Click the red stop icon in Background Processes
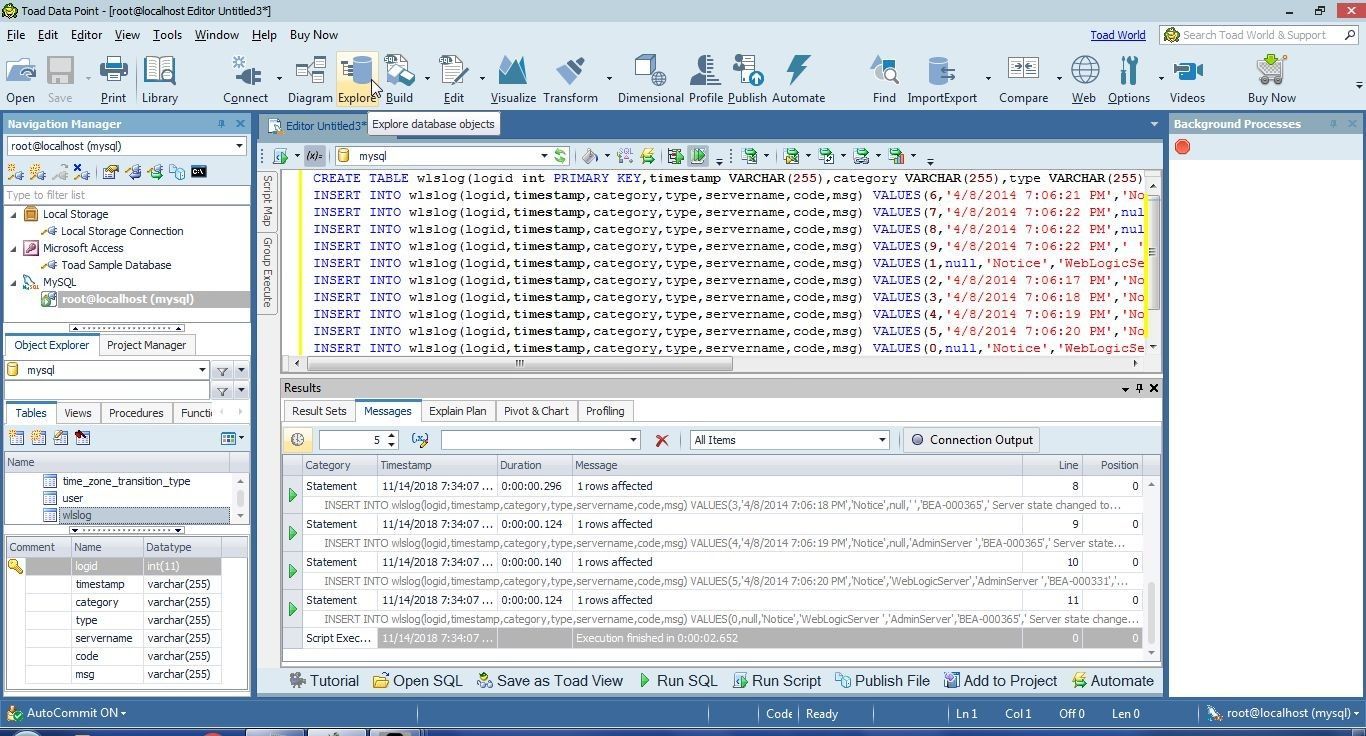 [x=1182, y=147]
